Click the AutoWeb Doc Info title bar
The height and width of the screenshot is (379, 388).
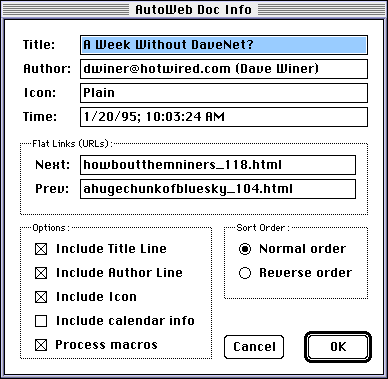[194, 9]
